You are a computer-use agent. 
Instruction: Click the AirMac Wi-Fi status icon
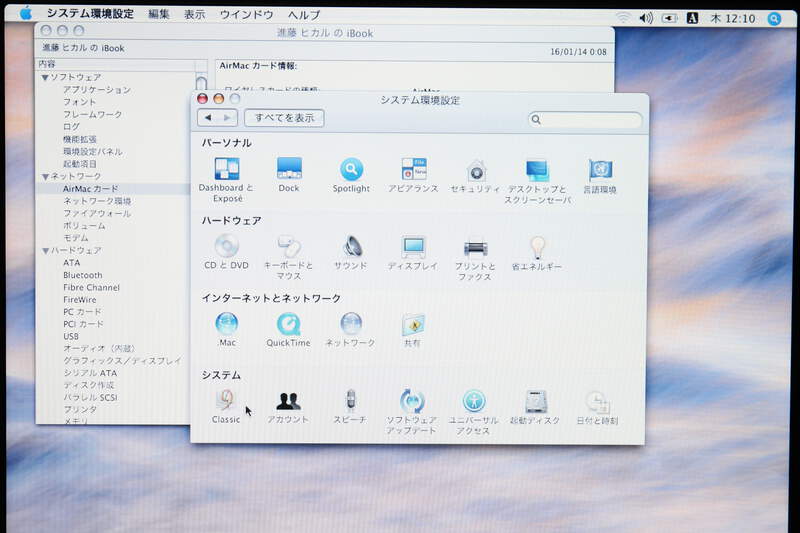click(623, 18)
